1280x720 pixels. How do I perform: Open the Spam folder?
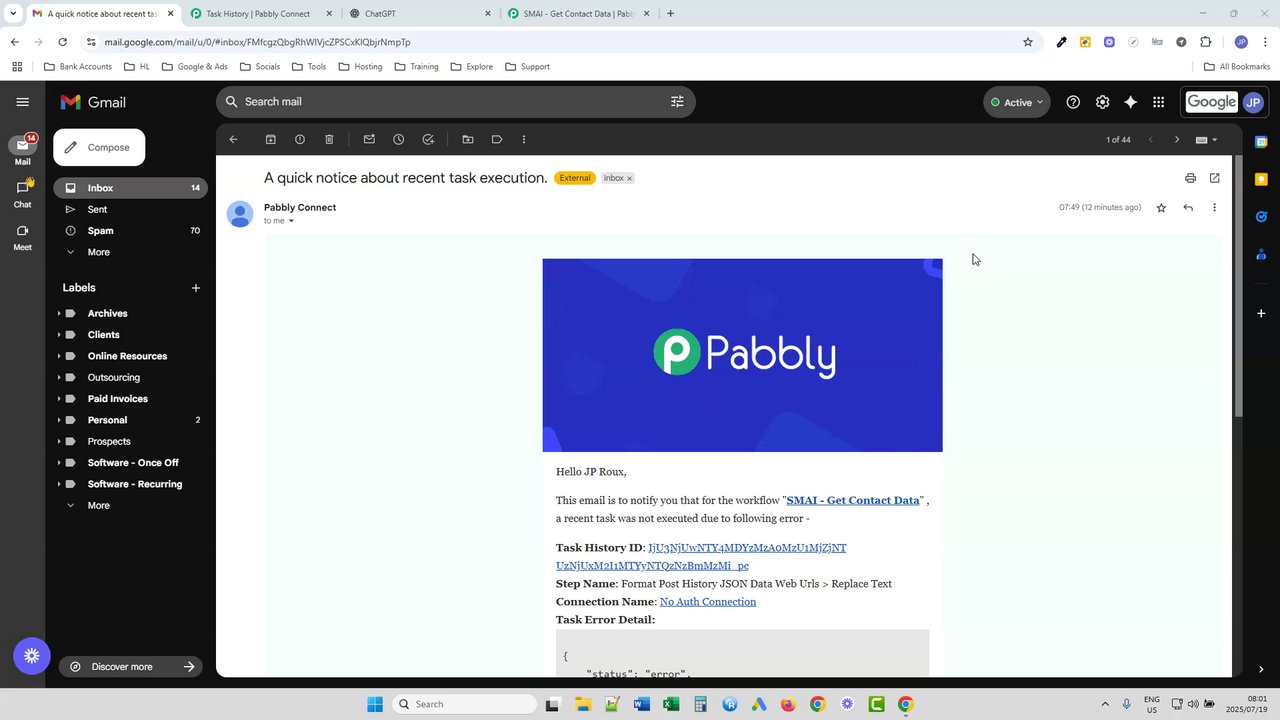click(130, 231)
